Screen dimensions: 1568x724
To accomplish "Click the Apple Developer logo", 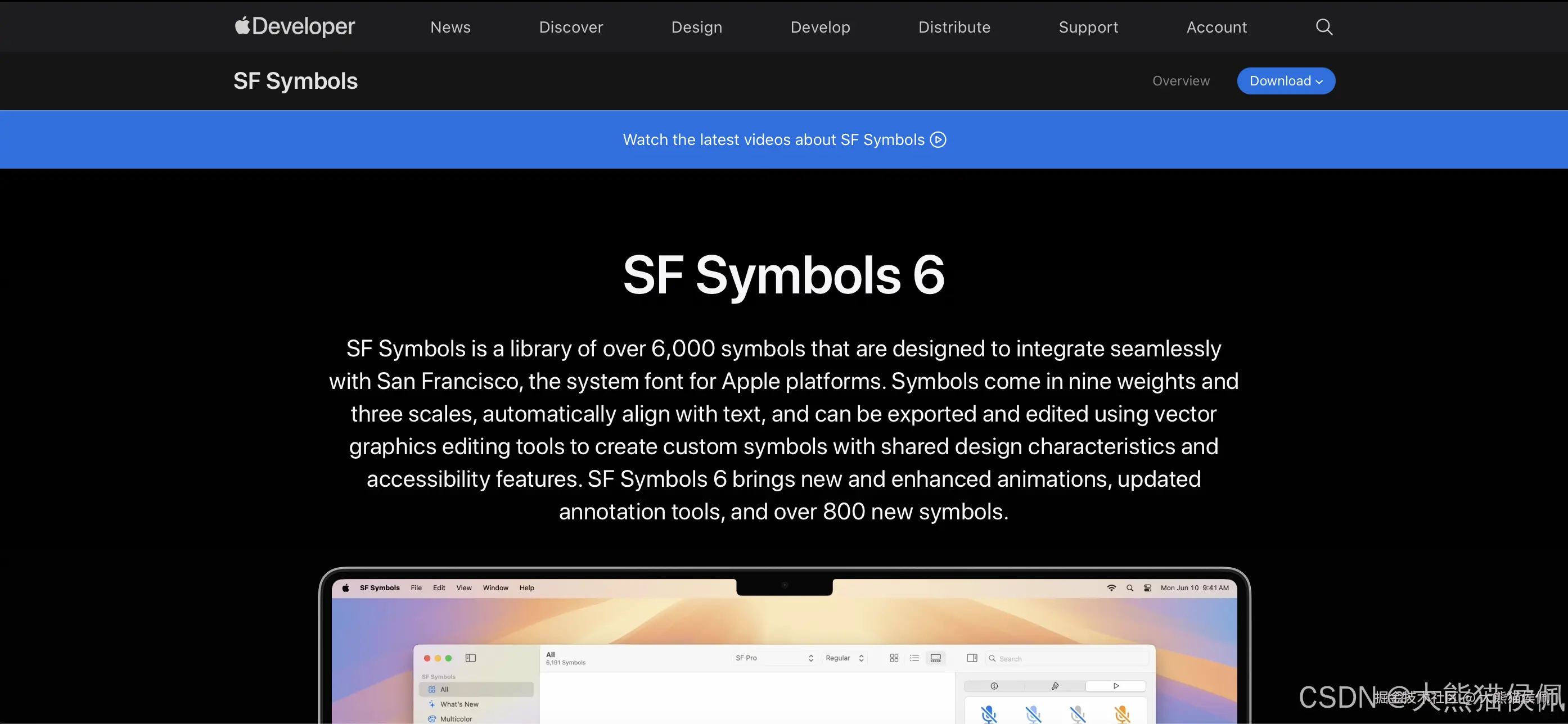I will (x=295, y=27).
